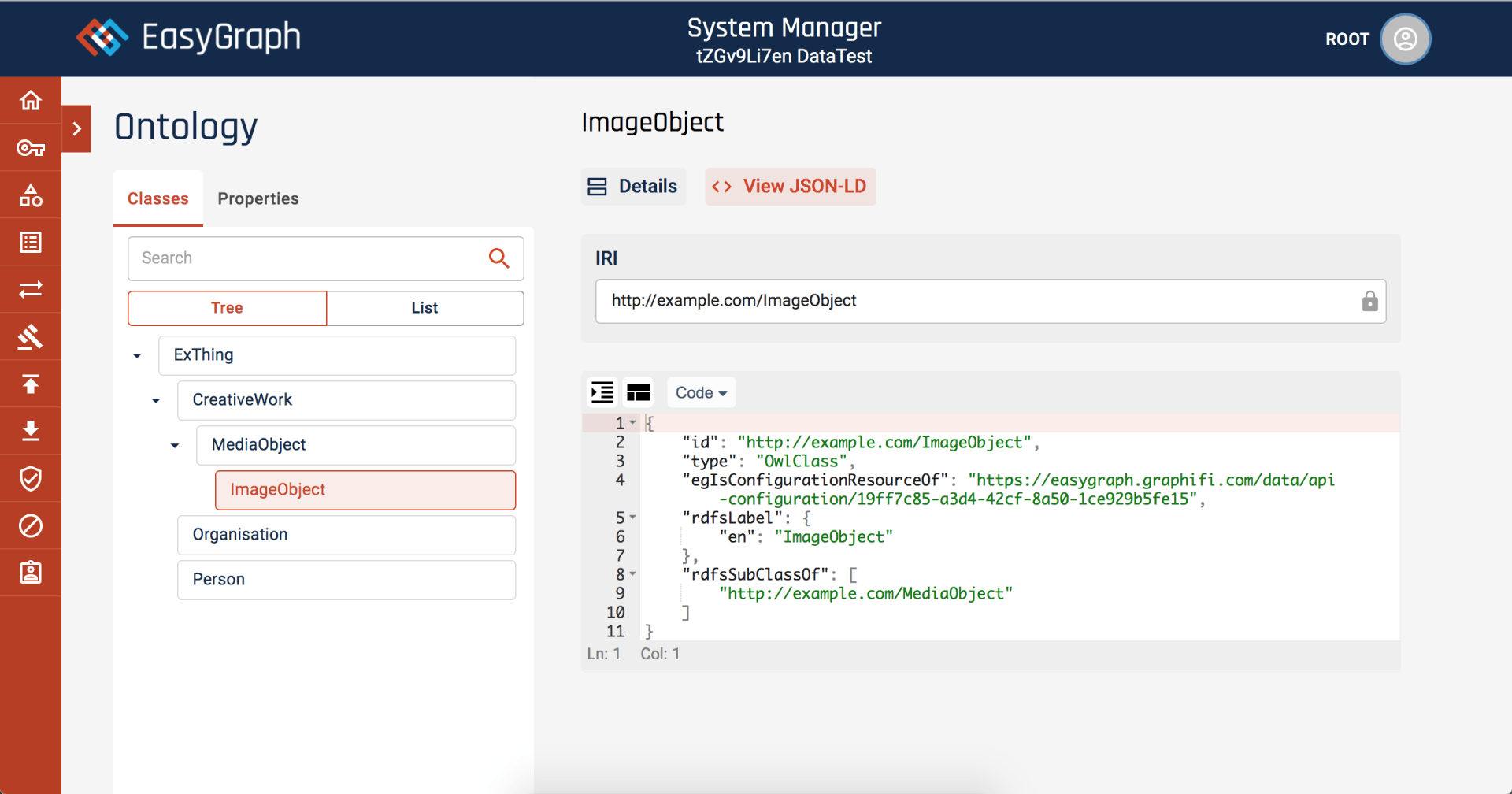Click the upload arrow icon in sidebar
This screenshot has height=794, width=1512.
pyautogui.click(x=30, y=384)
